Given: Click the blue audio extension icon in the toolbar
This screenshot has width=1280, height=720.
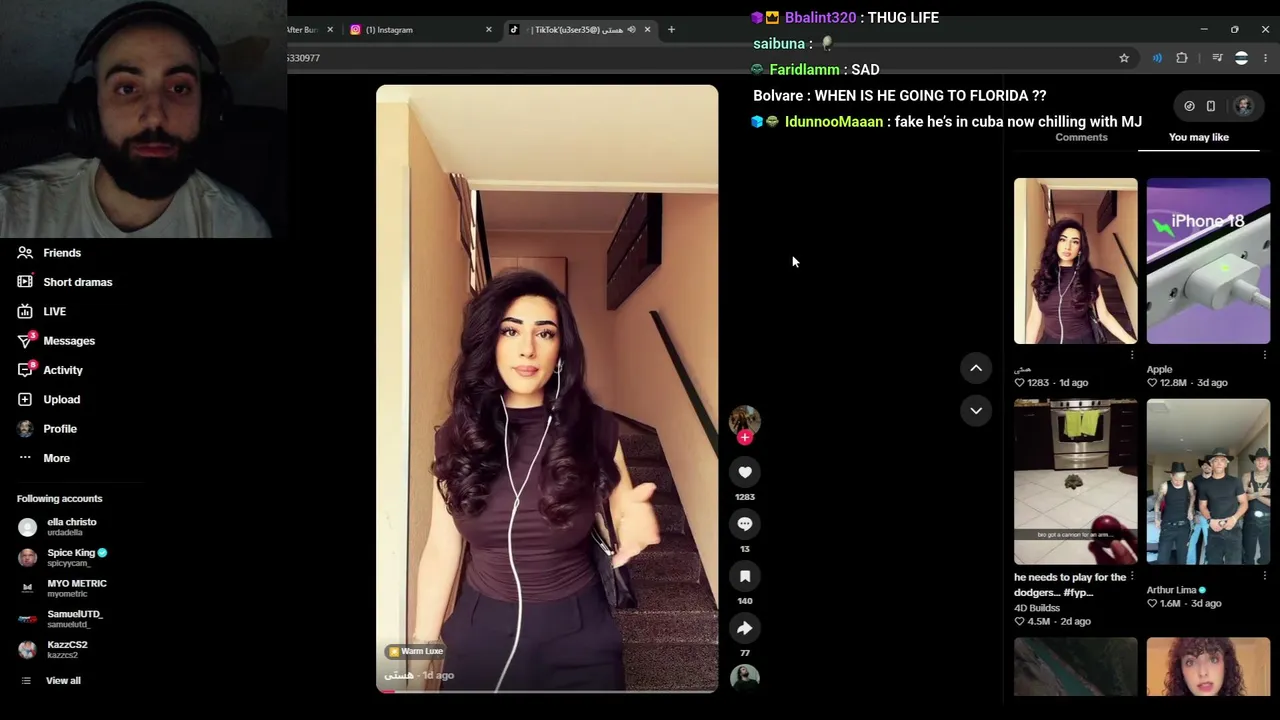Looking at the screenshot, I should point(1157,58).
